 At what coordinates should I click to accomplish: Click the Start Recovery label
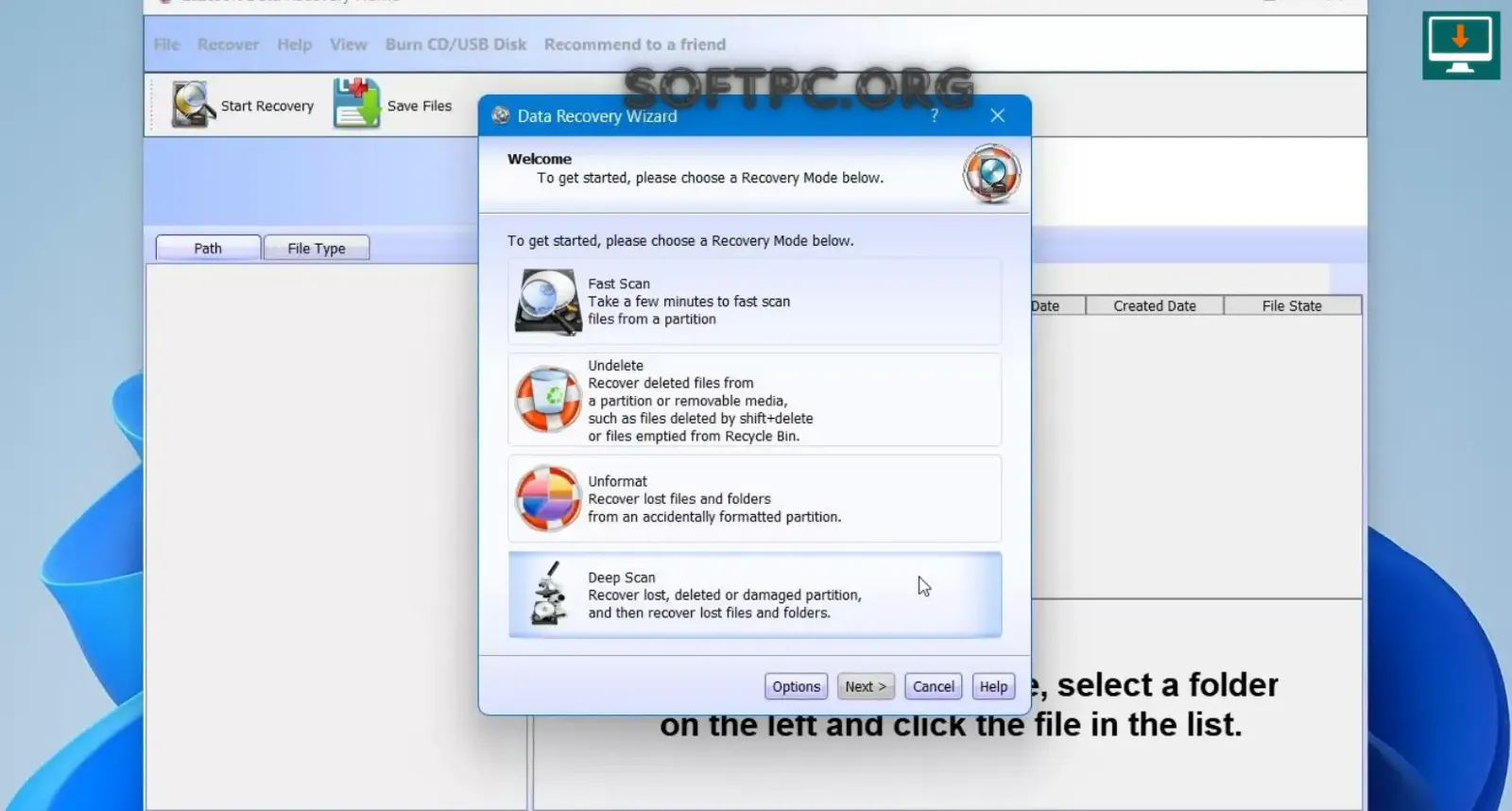[x=267, y=106]
